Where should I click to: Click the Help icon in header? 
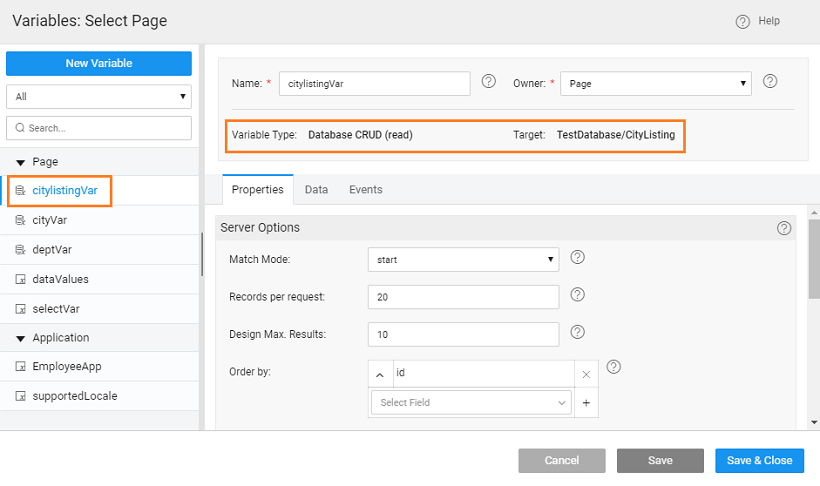pos(742,21)
